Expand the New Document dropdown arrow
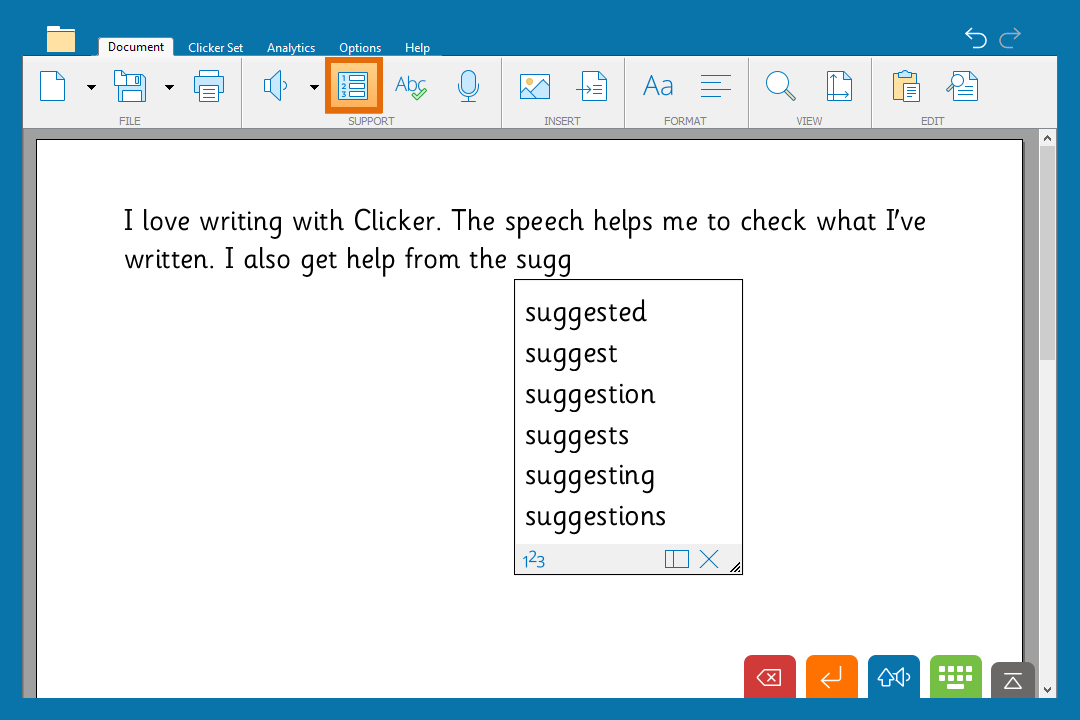Viewport: 1080px width, 720px height. point(92,87)
